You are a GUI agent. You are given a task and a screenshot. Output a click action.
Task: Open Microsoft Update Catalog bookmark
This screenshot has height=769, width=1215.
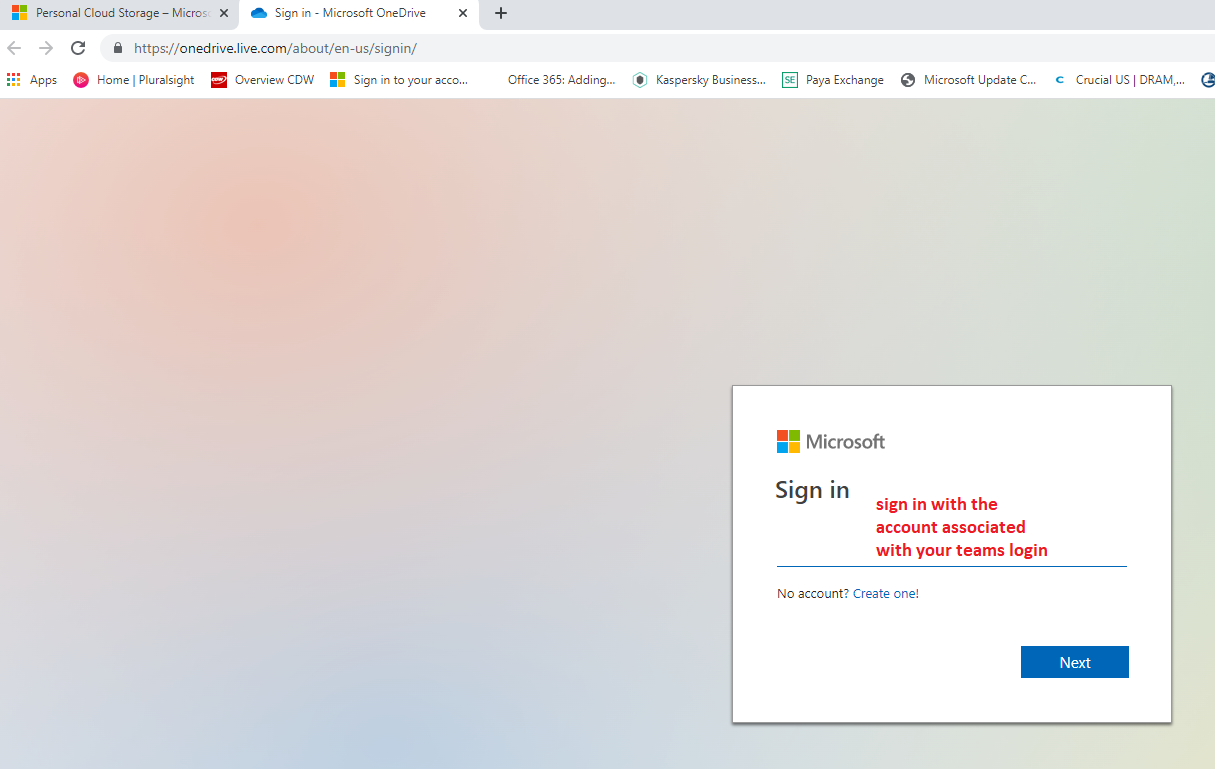pyautogui.click(x=969, y=80)
